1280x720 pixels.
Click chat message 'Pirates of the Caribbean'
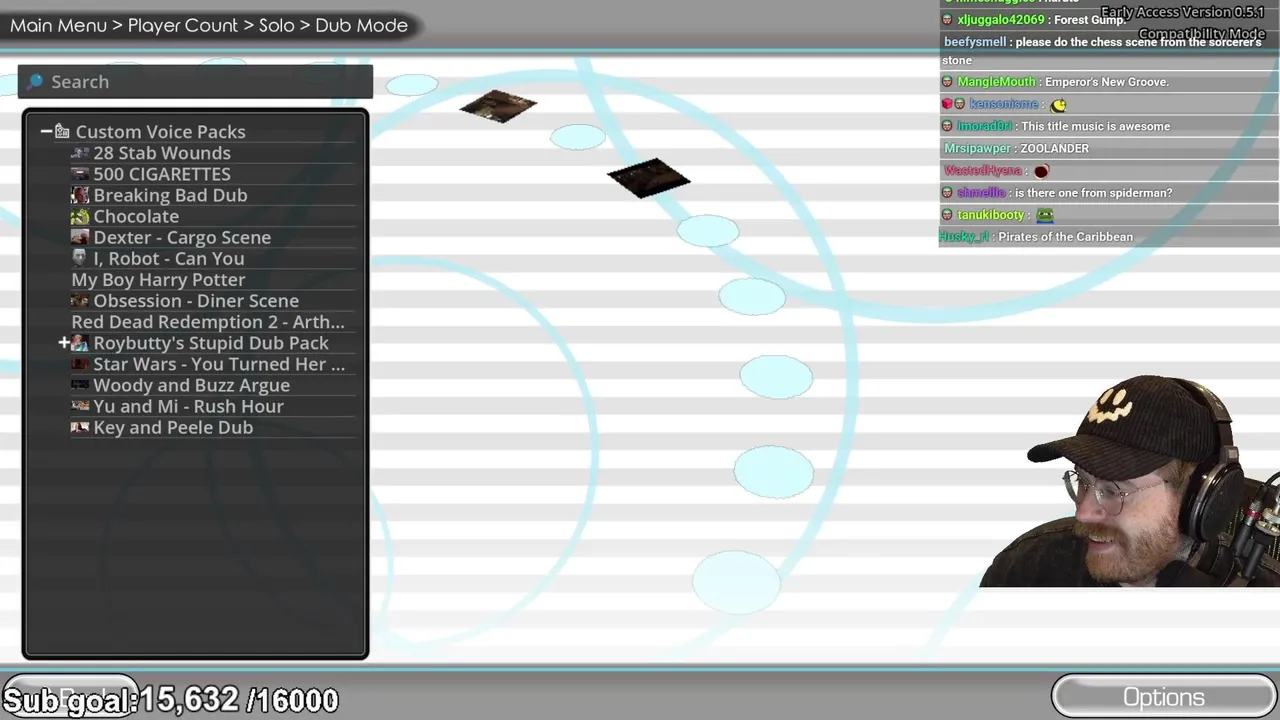coord(1065,237)
